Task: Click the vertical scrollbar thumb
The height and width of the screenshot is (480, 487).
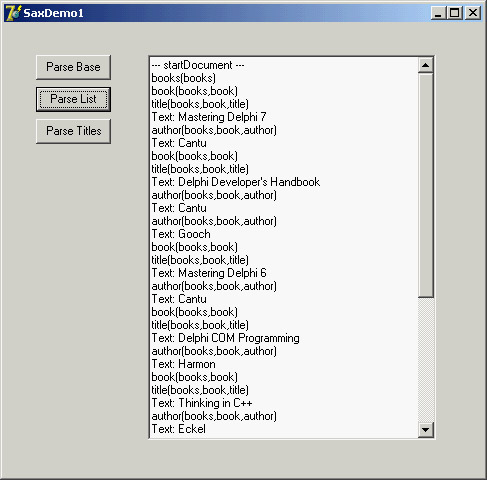Action: point(426,185)
